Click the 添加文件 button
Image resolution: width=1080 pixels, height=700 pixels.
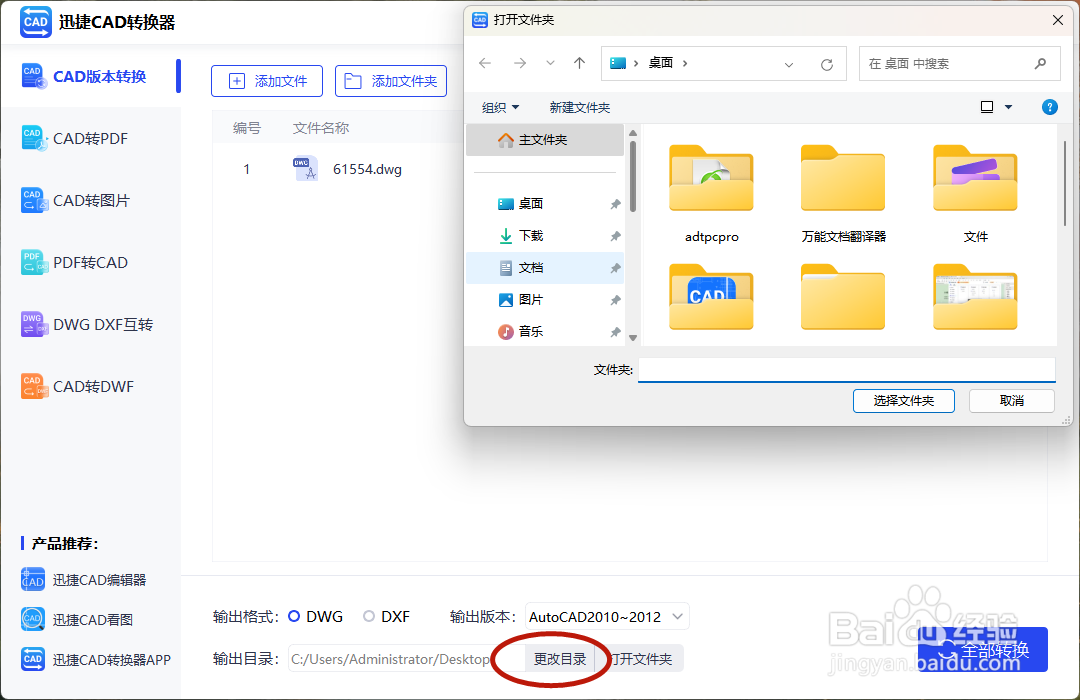(267, 81)
